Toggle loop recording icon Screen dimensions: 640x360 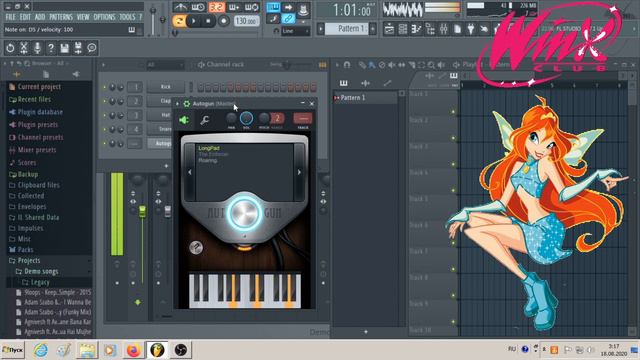pos(251,7)
